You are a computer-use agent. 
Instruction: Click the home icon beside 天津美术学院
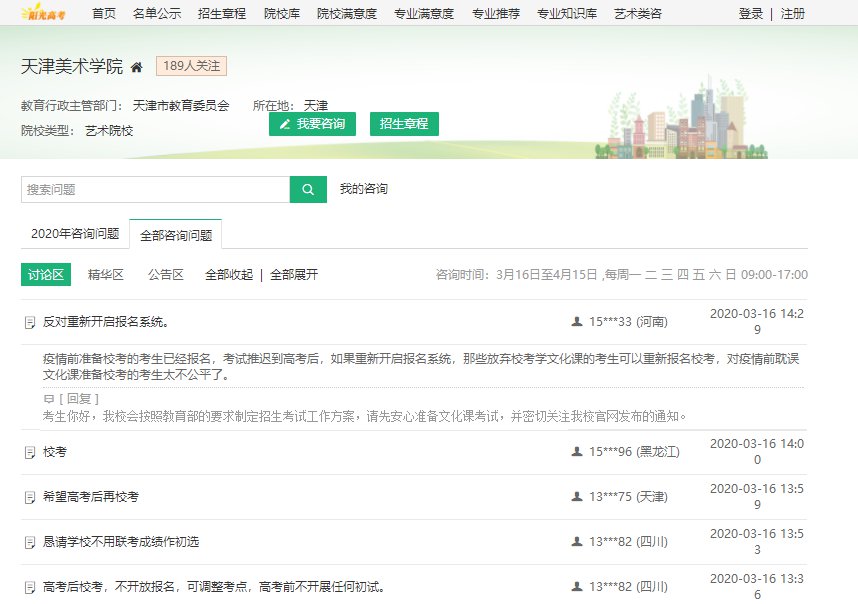[x=137, y=67]
